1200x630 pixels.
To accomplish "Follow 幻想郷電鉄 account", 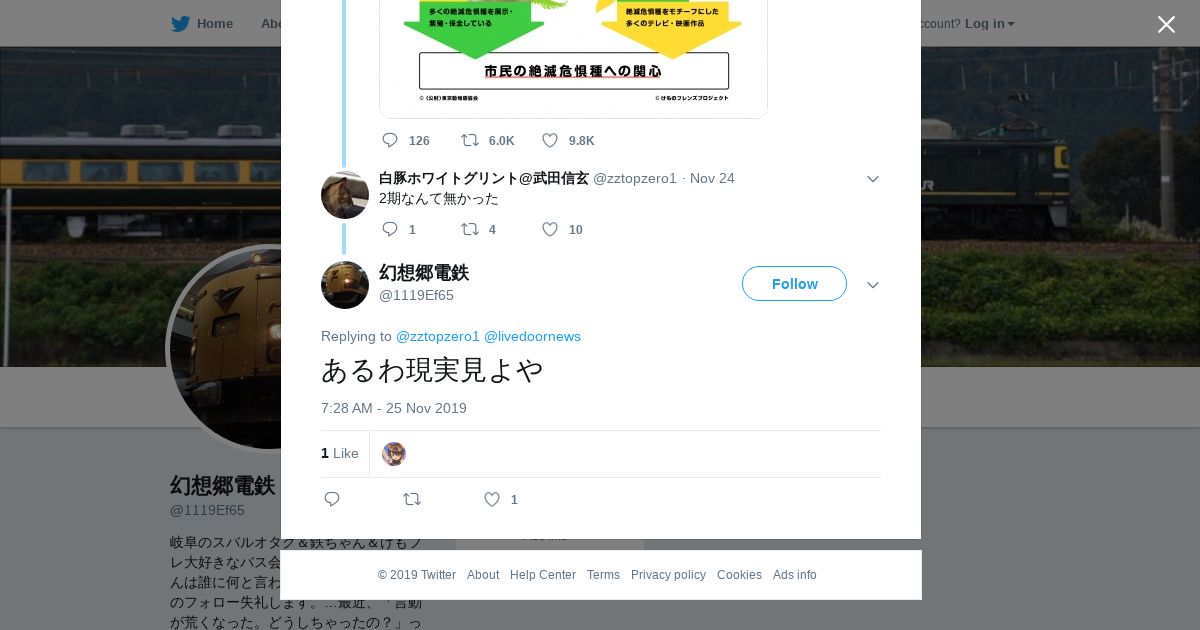I will point(794,284).
